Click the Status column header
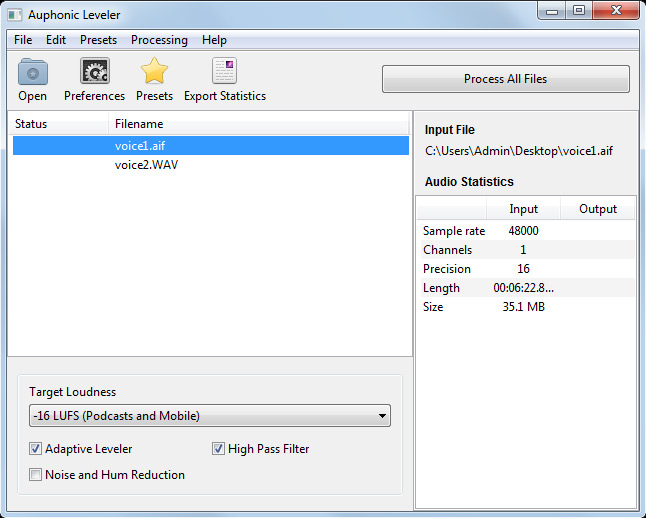Screen dimensions: 646x518 (x=31, y=124)
